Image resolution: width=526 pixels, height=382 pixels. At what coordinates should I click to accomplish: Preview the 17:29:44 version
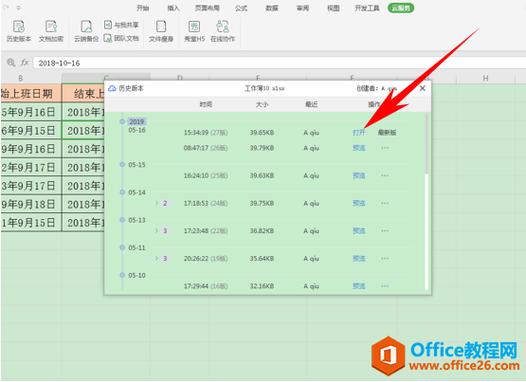point(359,286)
